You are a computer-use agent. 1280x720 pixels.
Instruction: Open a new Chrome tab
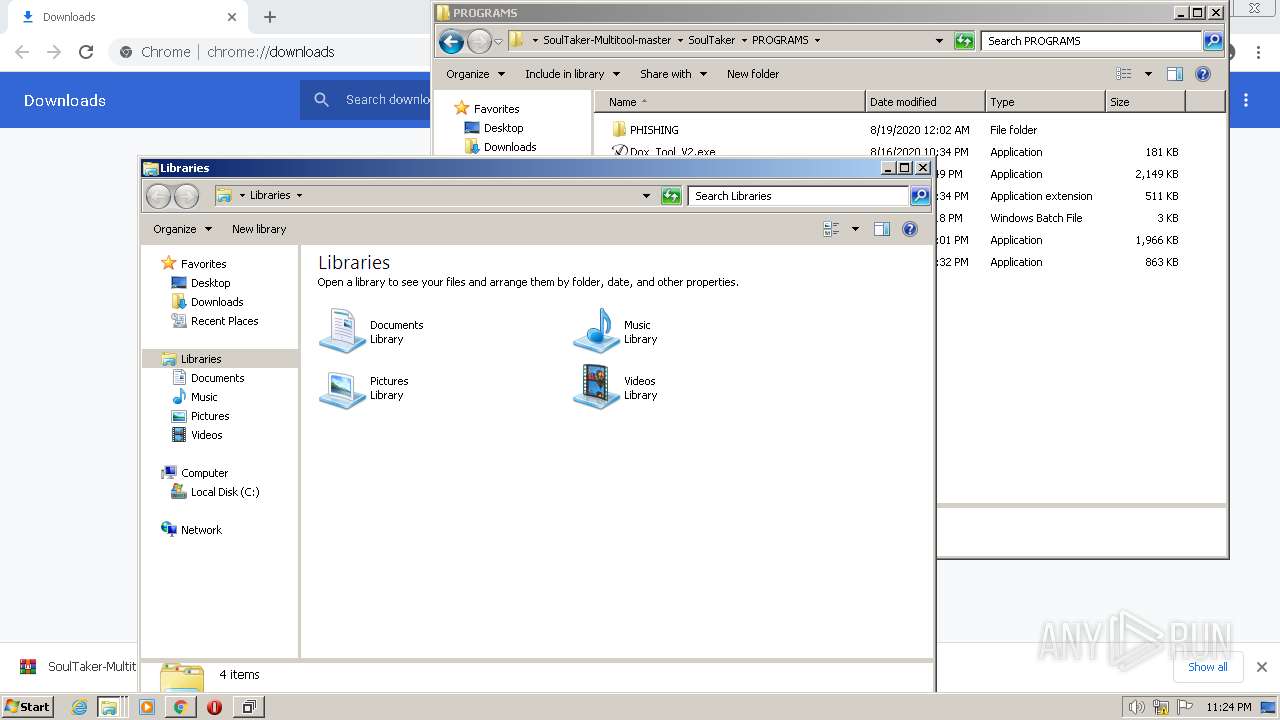pos(270,17)
